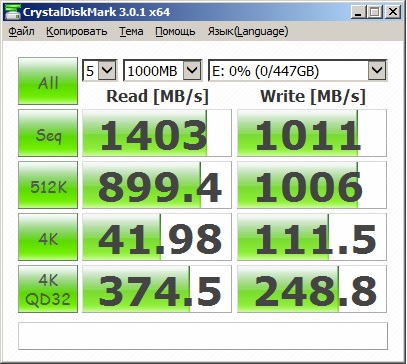Click the empty comment field at bottom
The image size is (407, 364).
click(x=203, y=336)
